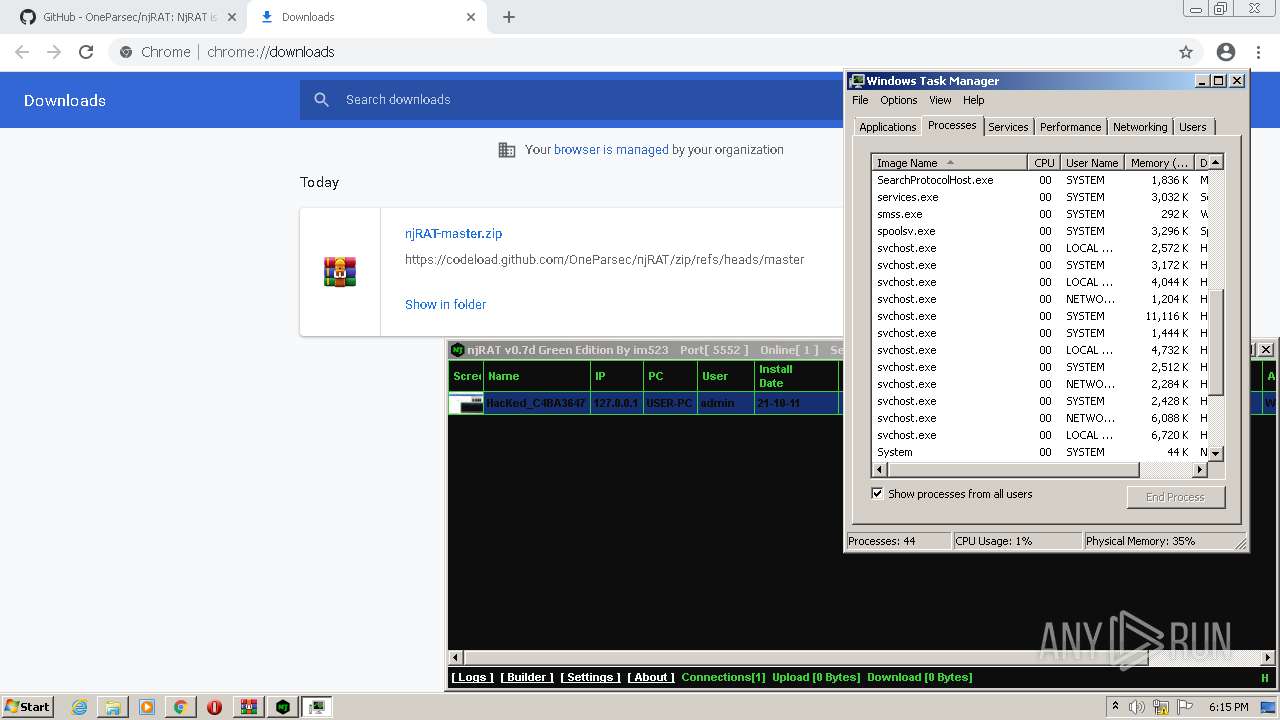Click the Chrome address bar
The width and height of the screenshot is (1280, 720).
click(640, 52)
